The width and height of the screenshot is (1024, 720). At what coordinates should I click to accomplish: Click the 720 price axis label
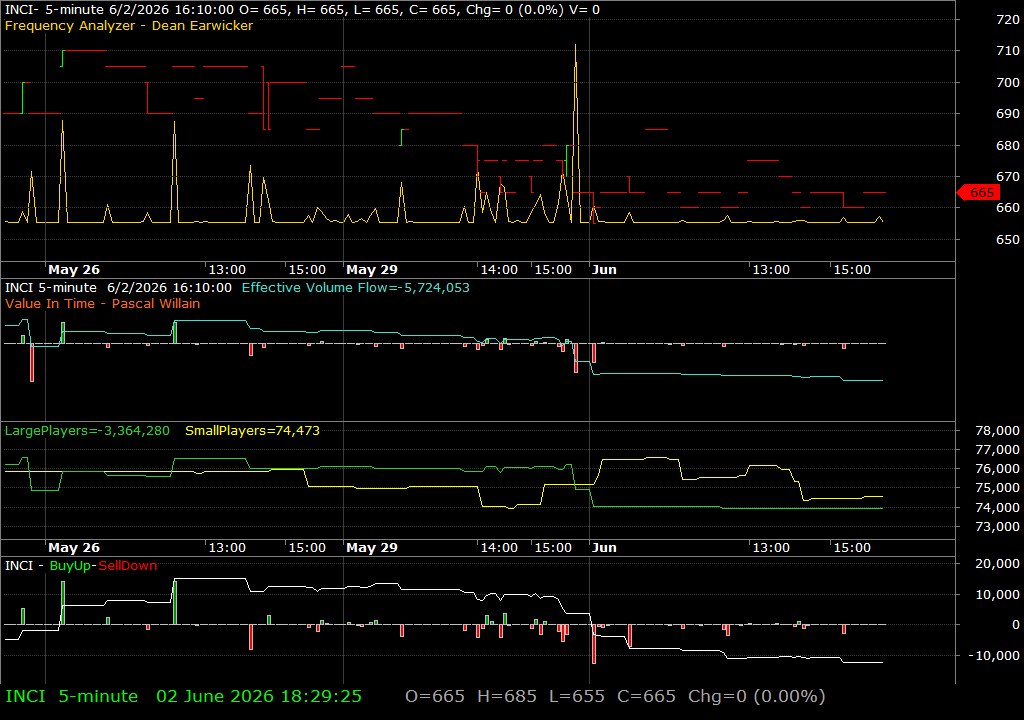[1008, 20]
